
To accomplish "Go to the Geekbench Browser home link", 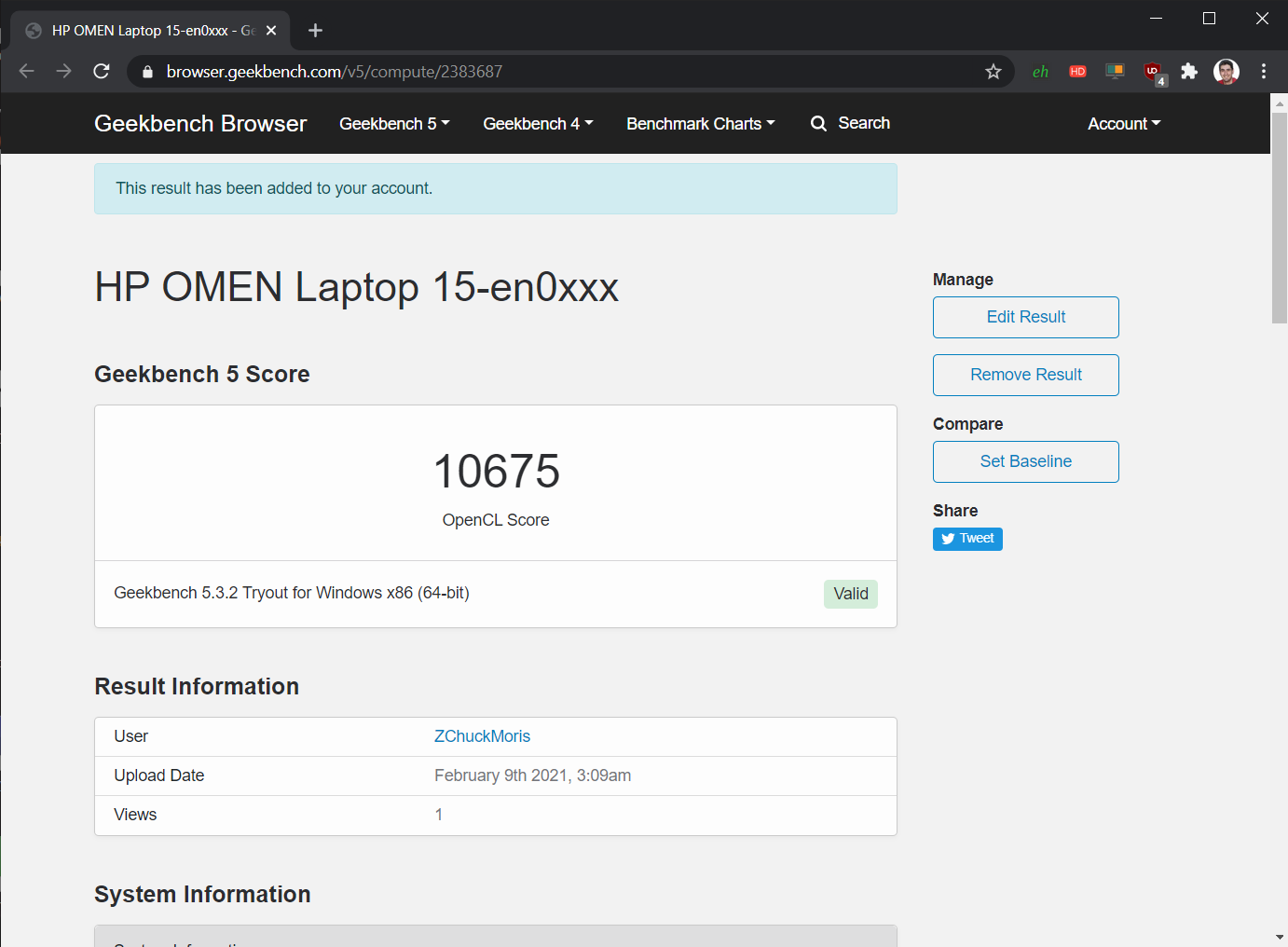I will [200, 124].
